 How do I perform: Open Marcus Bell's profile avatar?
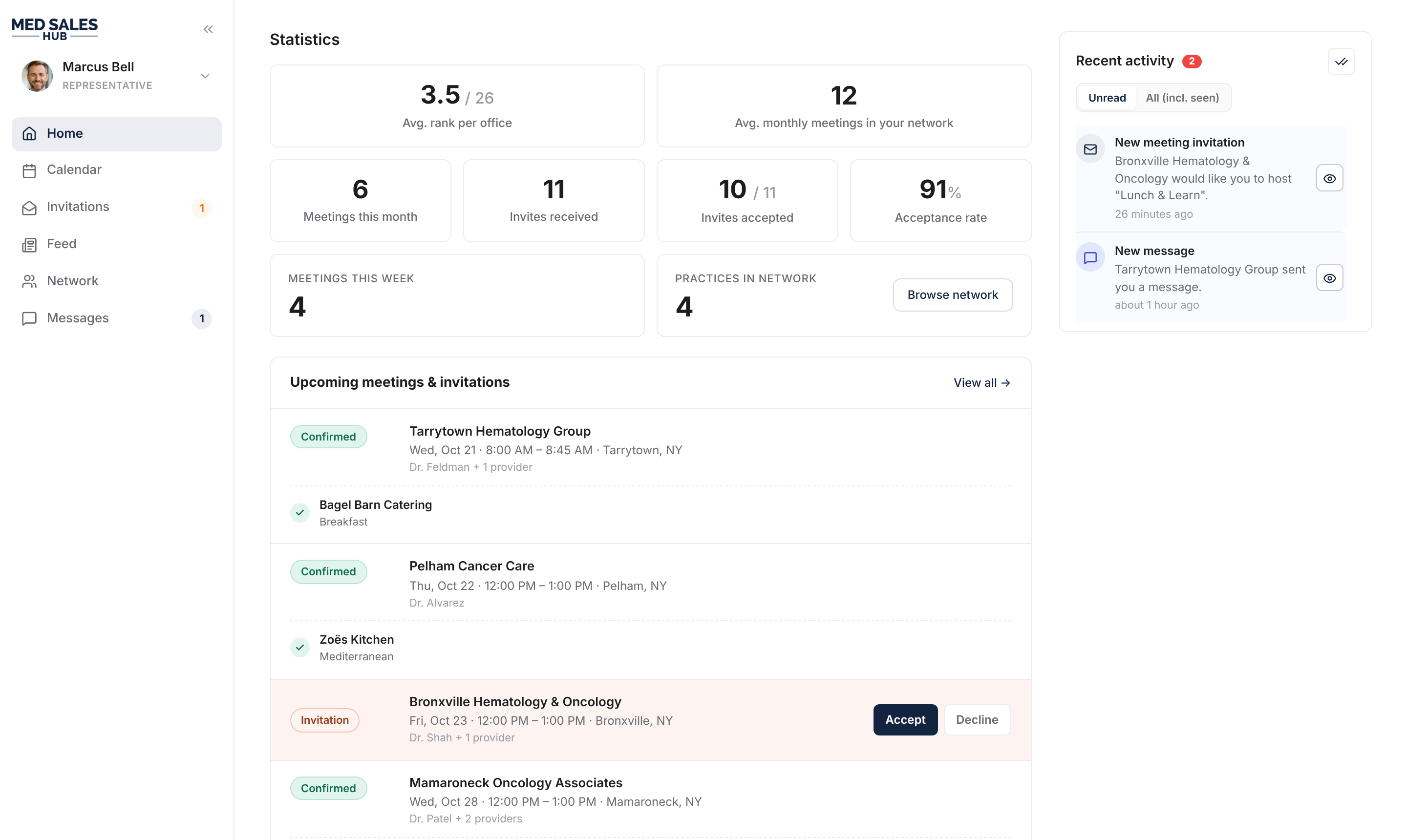click(37, 76)
